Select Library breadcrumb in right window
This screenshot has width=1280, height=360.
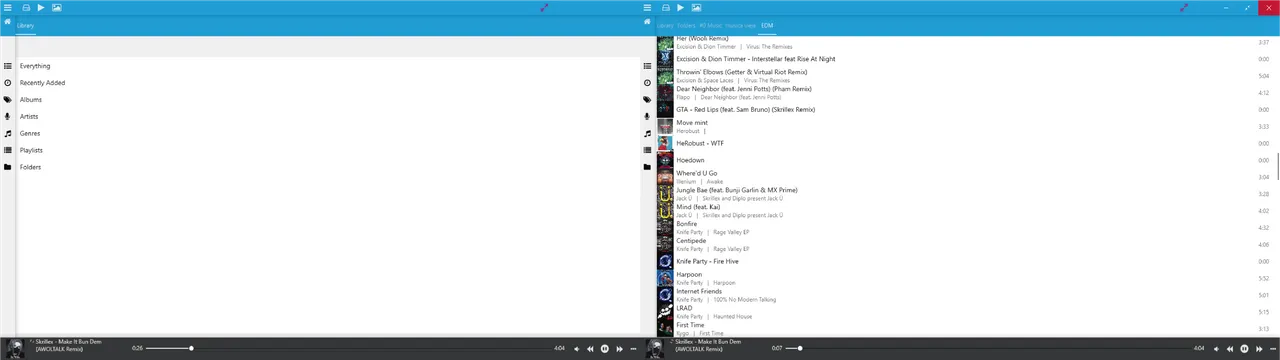coord(665,26)
